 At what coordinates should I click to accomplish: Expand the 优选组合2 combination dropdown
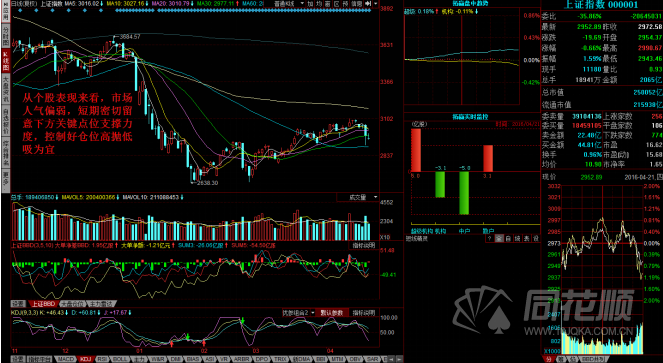tap(299, 313)
